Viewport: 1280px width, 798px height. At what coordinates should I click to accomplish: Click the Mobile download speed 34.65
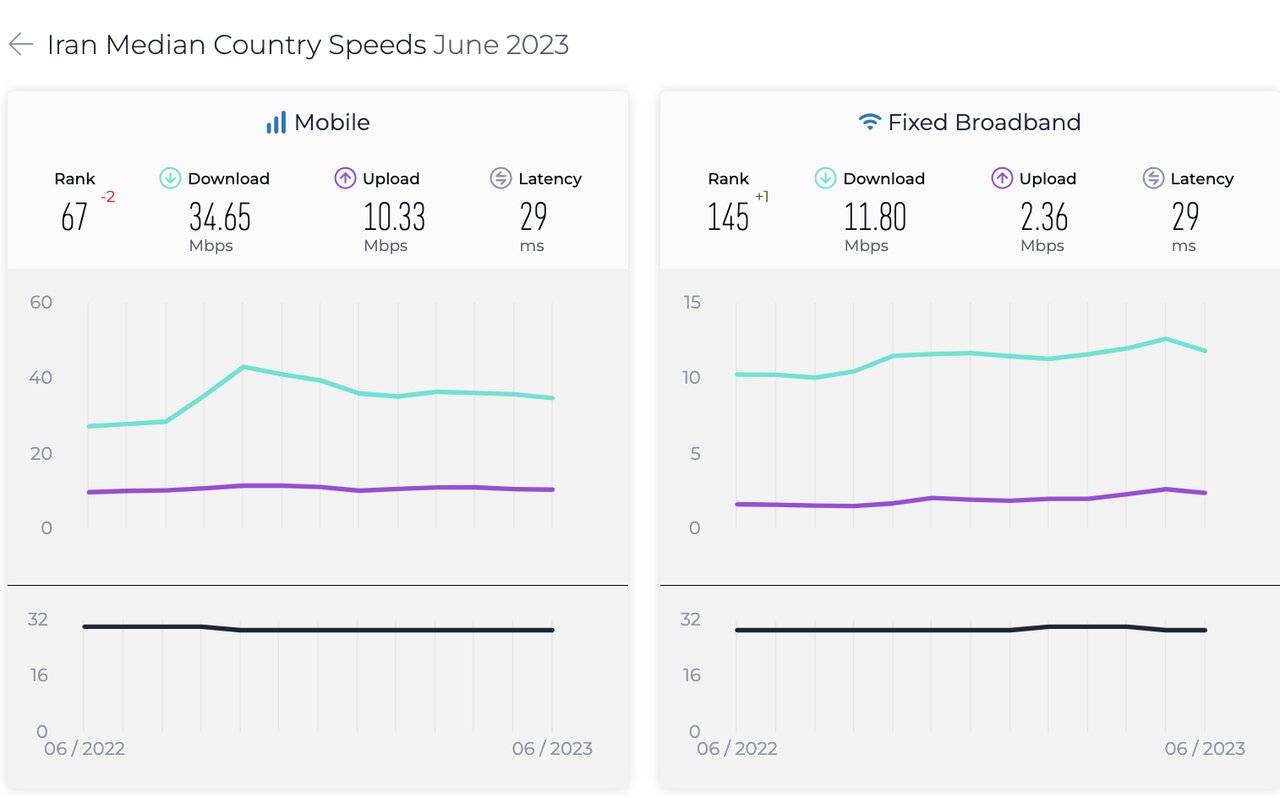[x=220, y=216]
